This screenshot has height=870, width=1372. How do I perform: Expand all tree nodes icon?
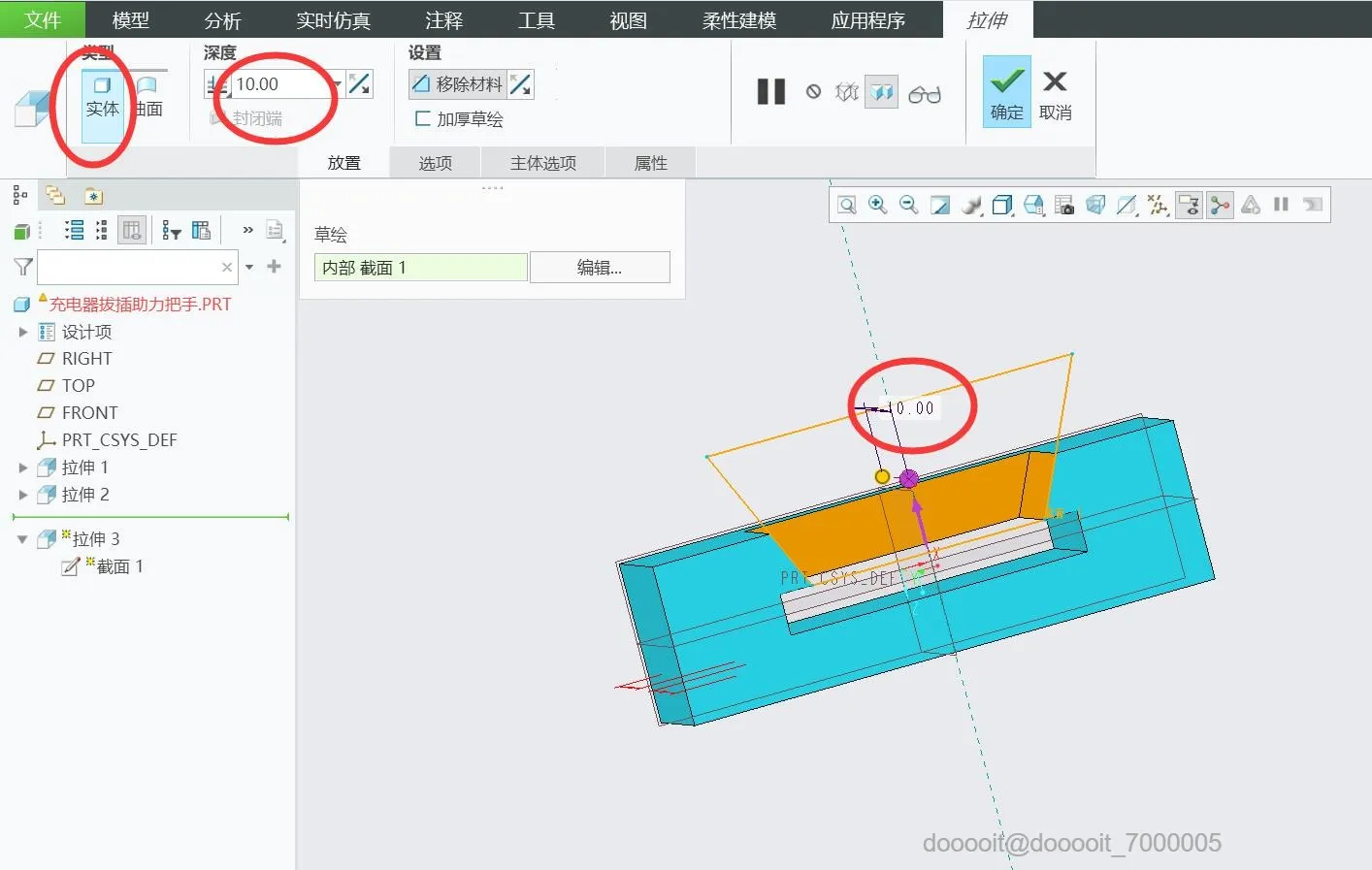pyautogui.click(x=75, y=230)
